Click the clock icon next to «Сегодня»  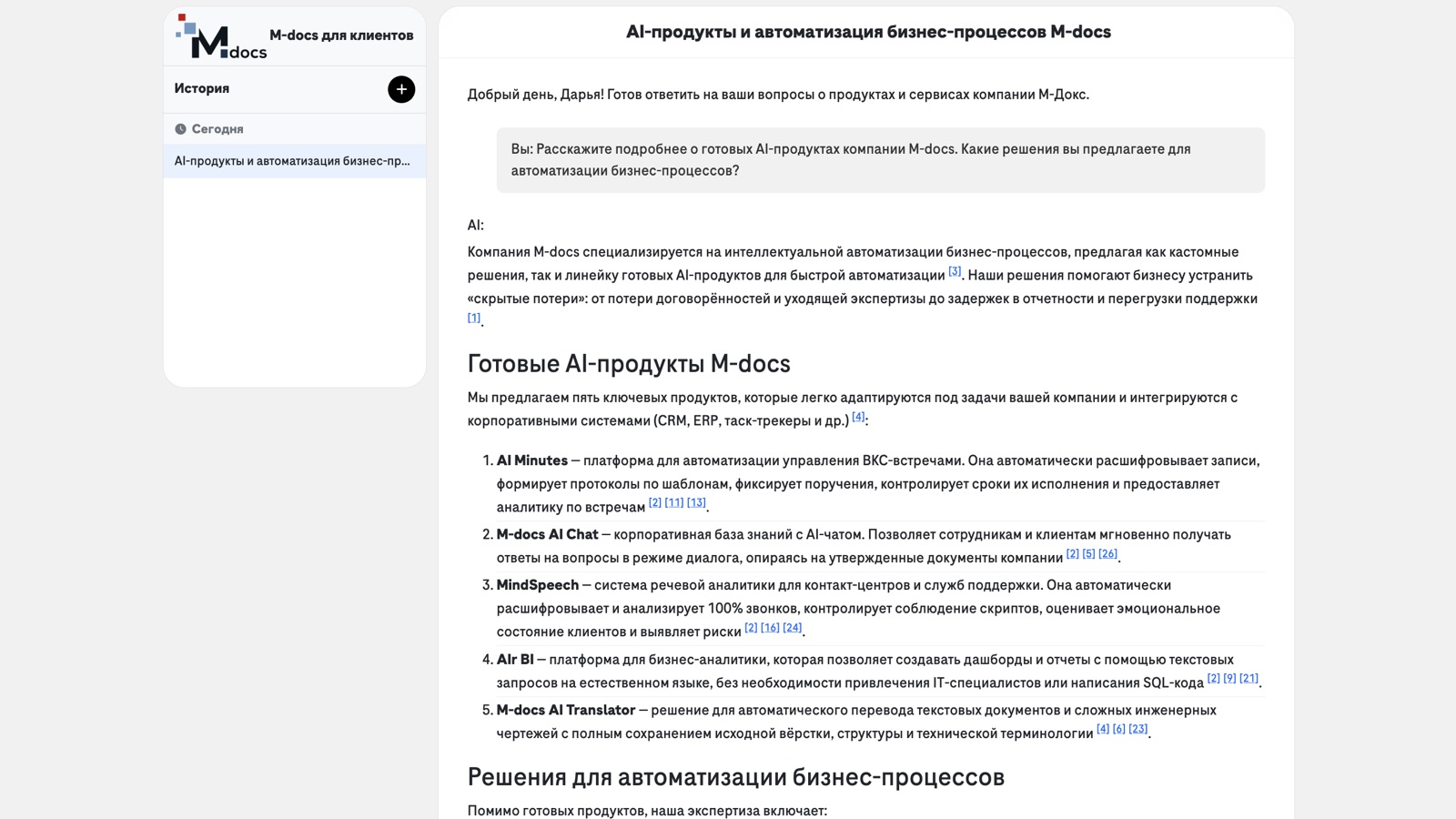[x=180, y=129]
